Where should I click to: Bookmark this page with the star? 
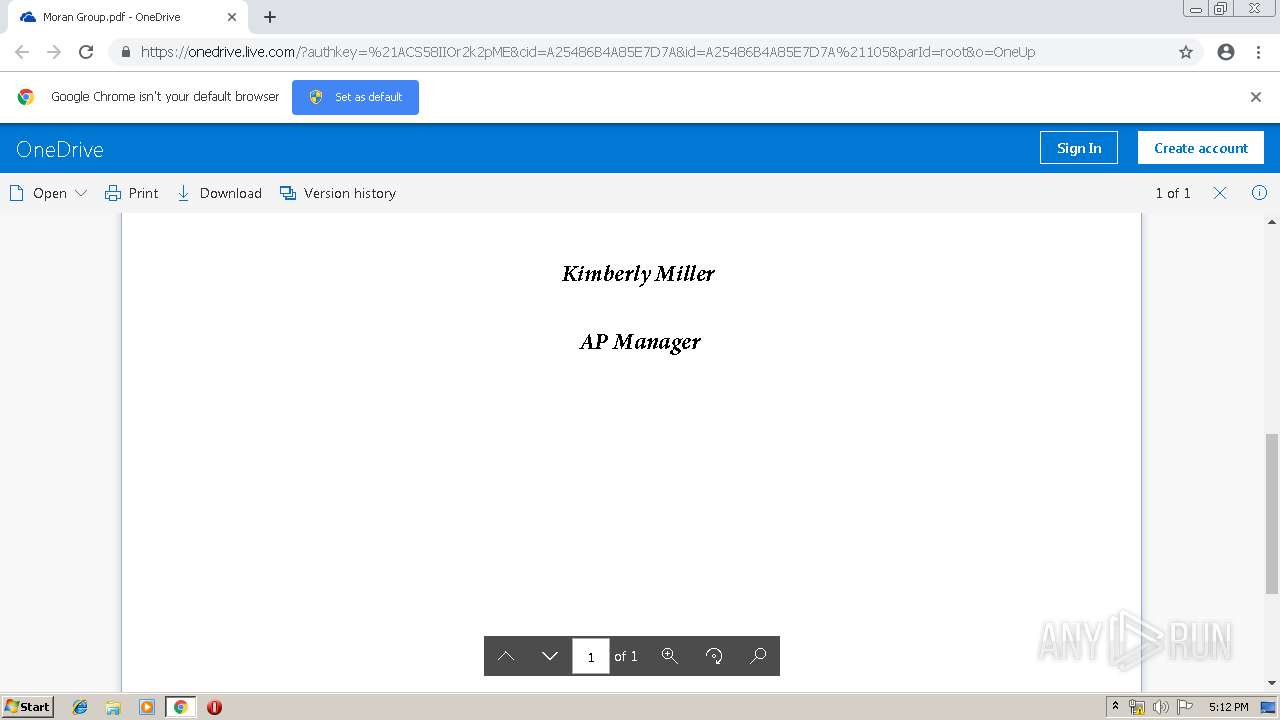click(1186, 52)
